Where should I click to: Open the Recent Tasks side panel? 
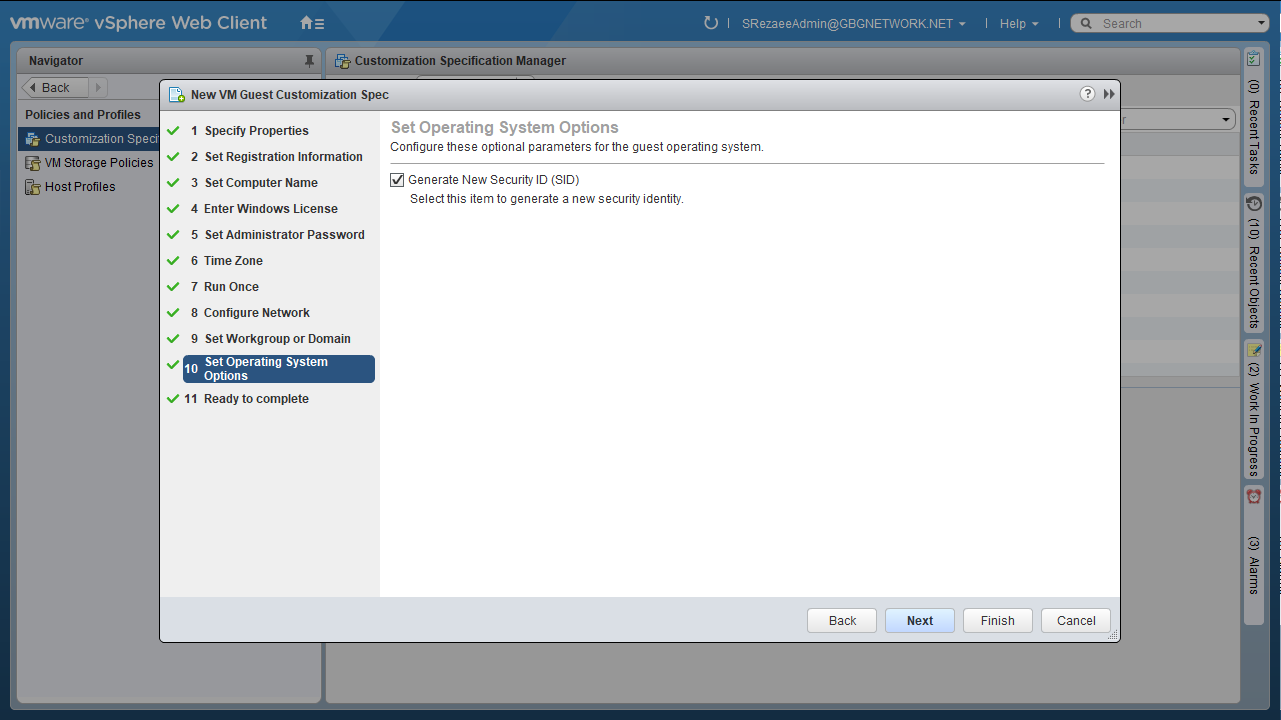1254,115
